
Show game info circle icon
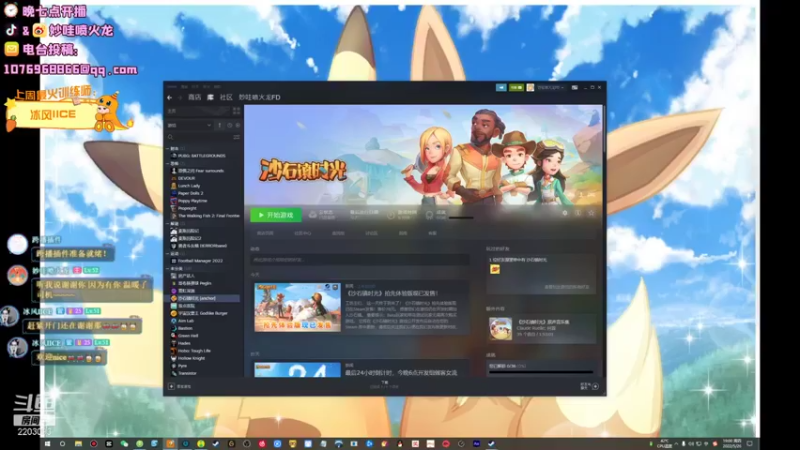578,213
